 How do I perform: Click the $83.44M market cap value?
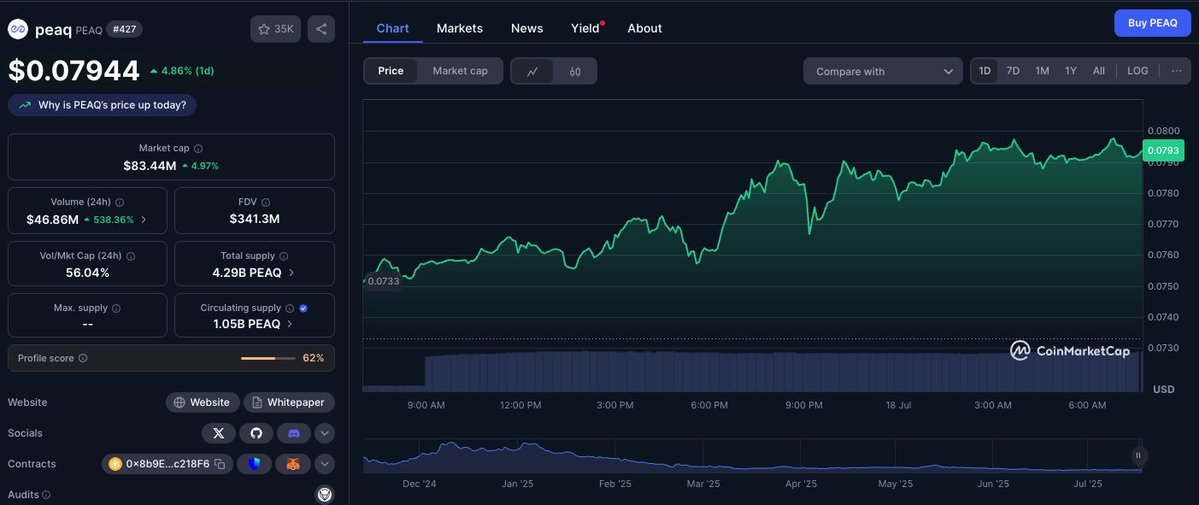point(150,165)
